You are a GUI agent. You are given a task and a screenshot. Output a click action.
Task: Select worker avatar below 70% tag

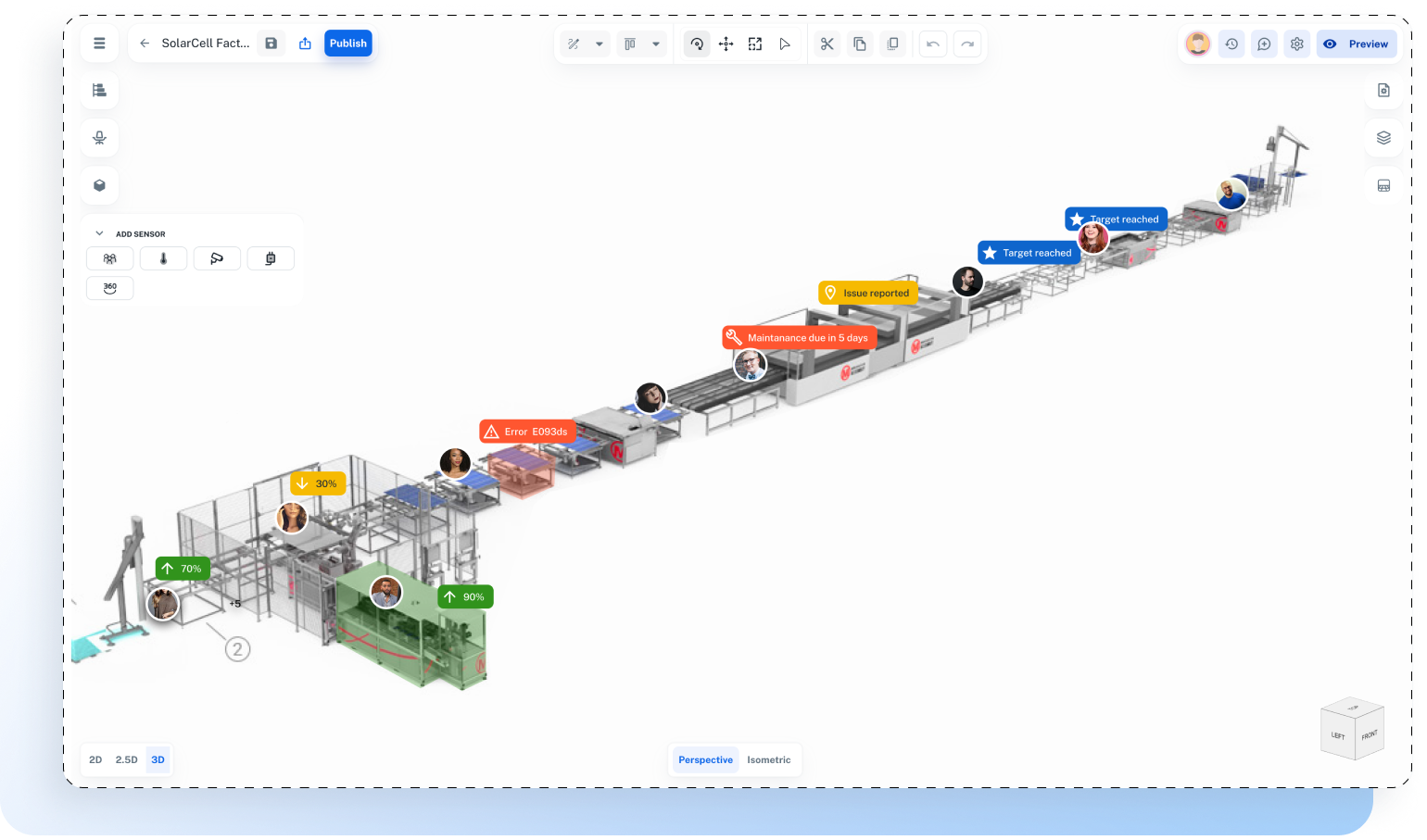[x=163, y=604]
